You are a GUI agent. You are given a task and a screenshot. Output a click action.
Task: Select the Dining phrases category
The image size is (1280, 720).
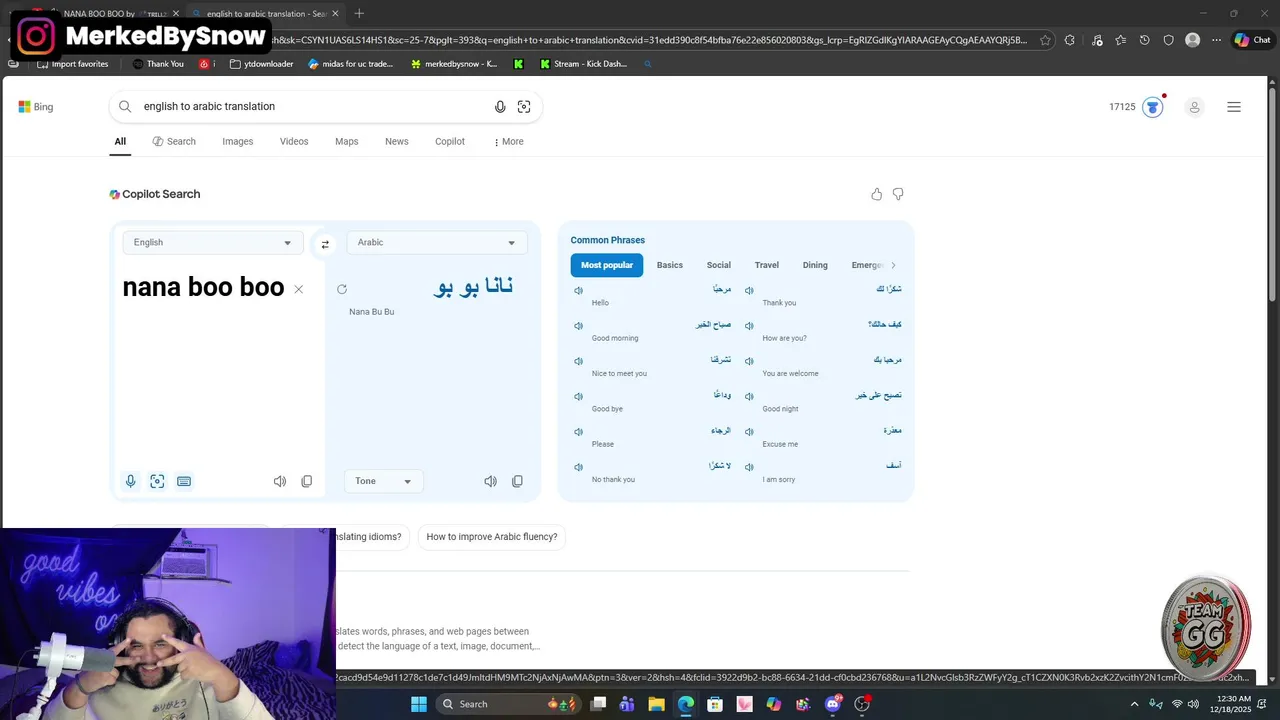815,265
